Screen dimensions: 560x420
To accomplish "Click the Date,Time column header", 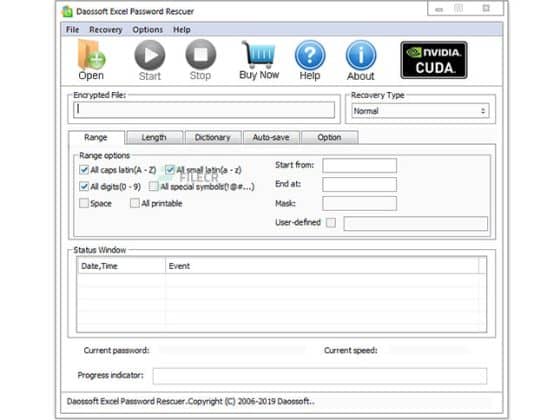I will point(121,266).
